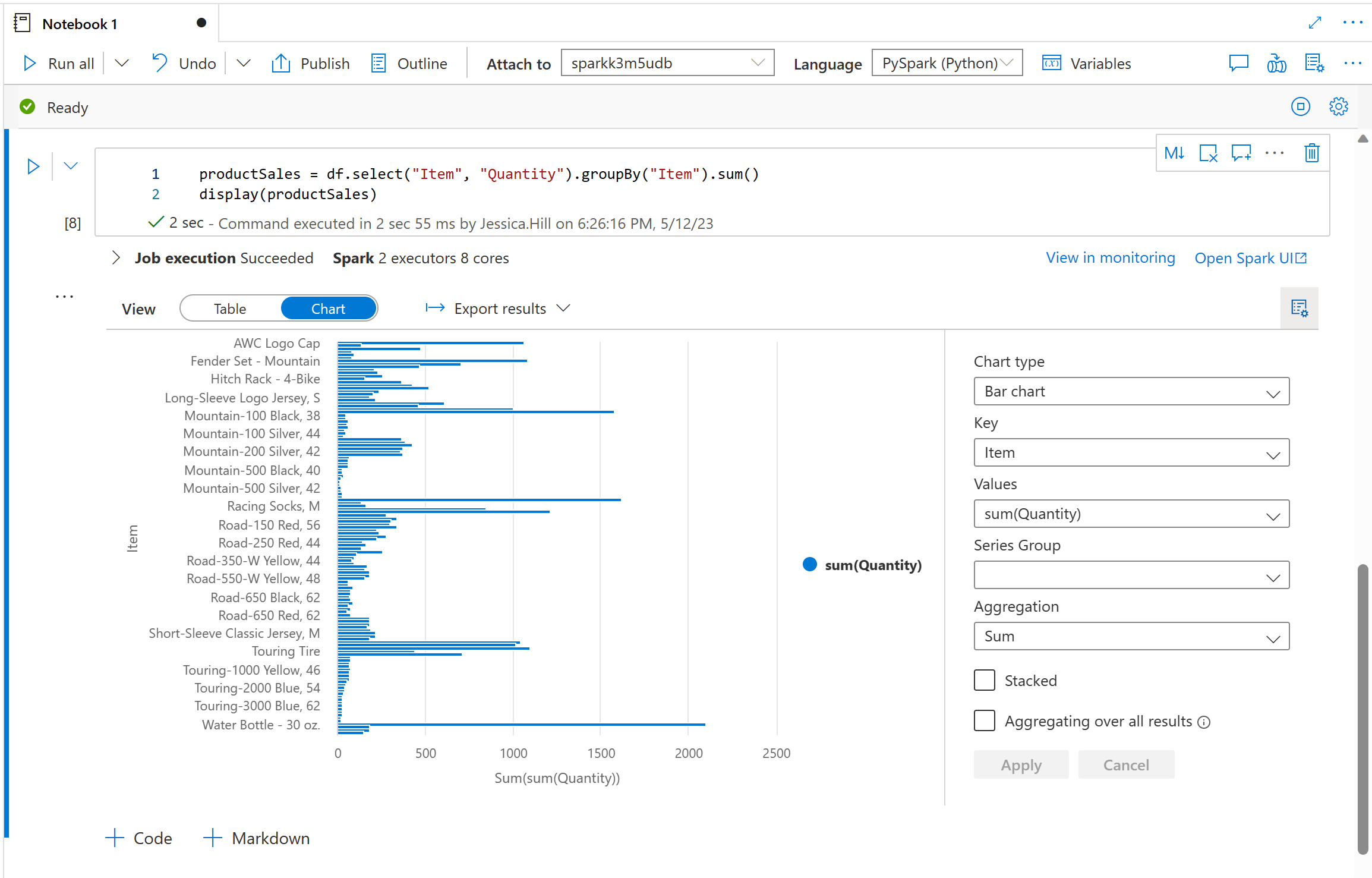This screenshot has width=1372, height=878.
Task: Switch to the Table view tab
Action: click(228, 308)
